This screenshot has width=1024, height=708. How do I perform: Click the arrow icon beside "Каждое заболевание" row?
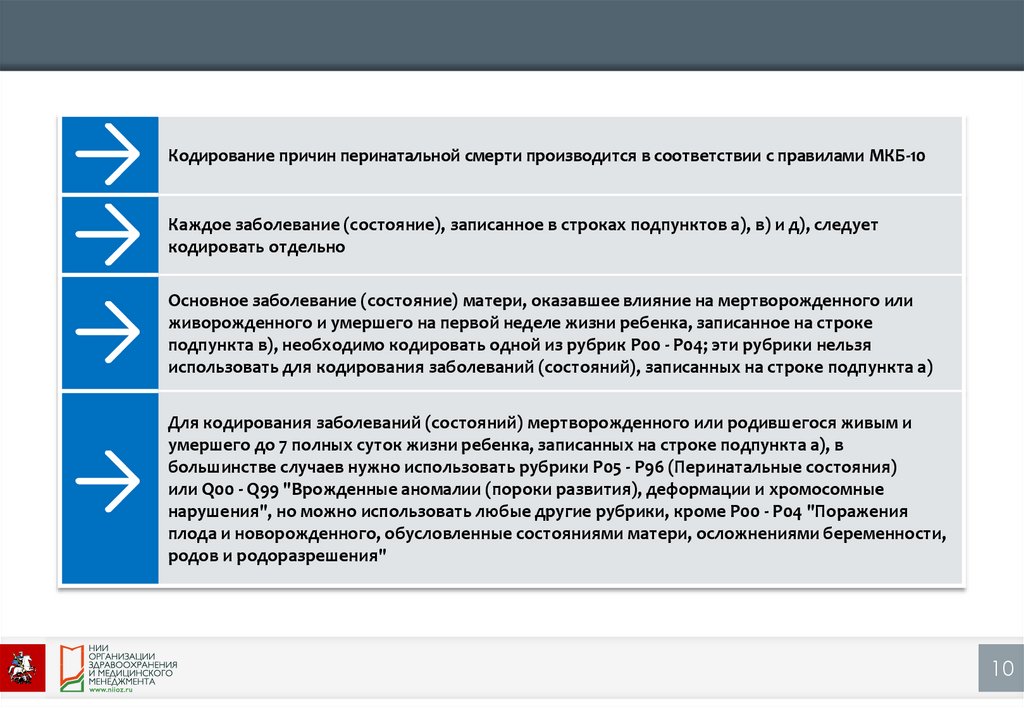pos(109,235)
